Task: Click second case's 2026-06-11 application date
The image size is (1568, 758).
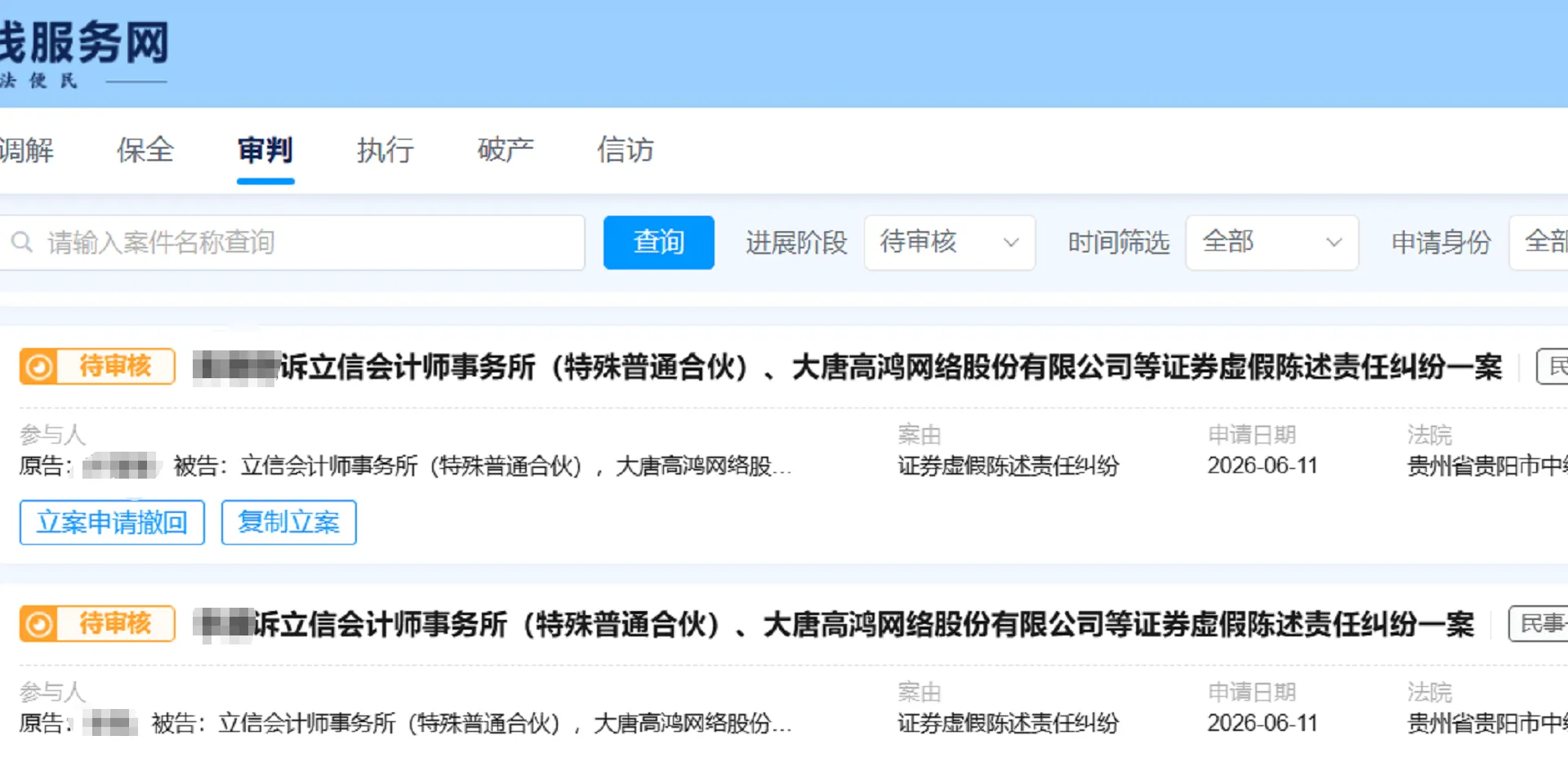Action: [1263, 723]
